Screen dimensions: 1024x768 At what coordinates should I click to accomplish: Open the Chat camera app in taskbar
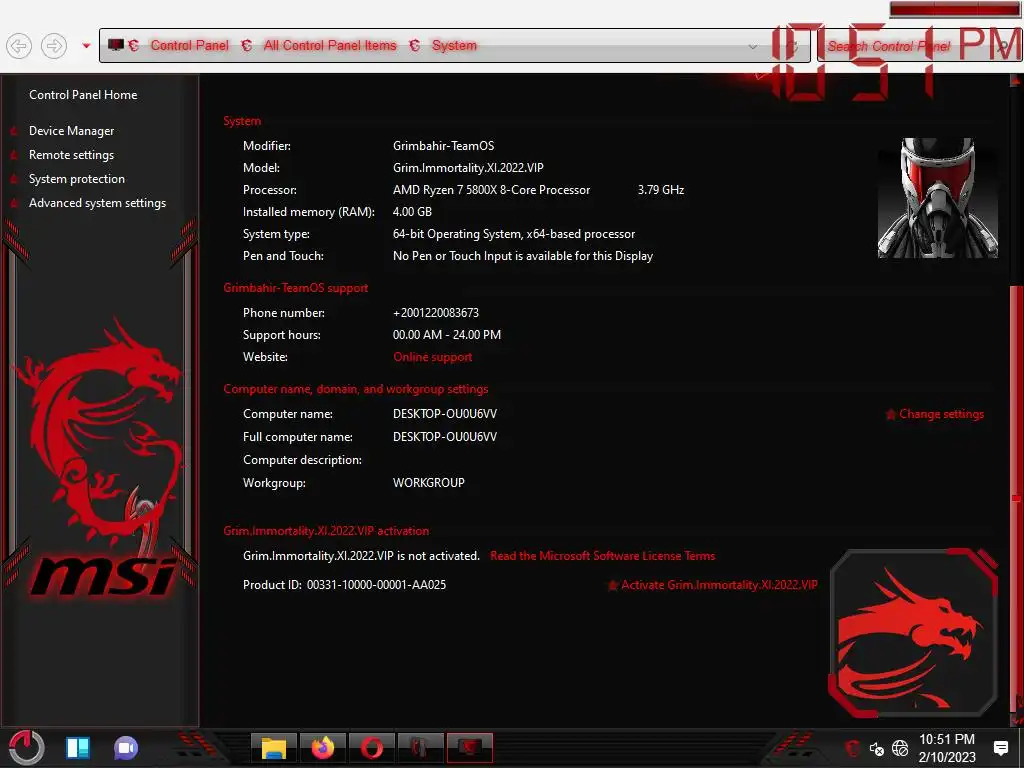[126, 748]
